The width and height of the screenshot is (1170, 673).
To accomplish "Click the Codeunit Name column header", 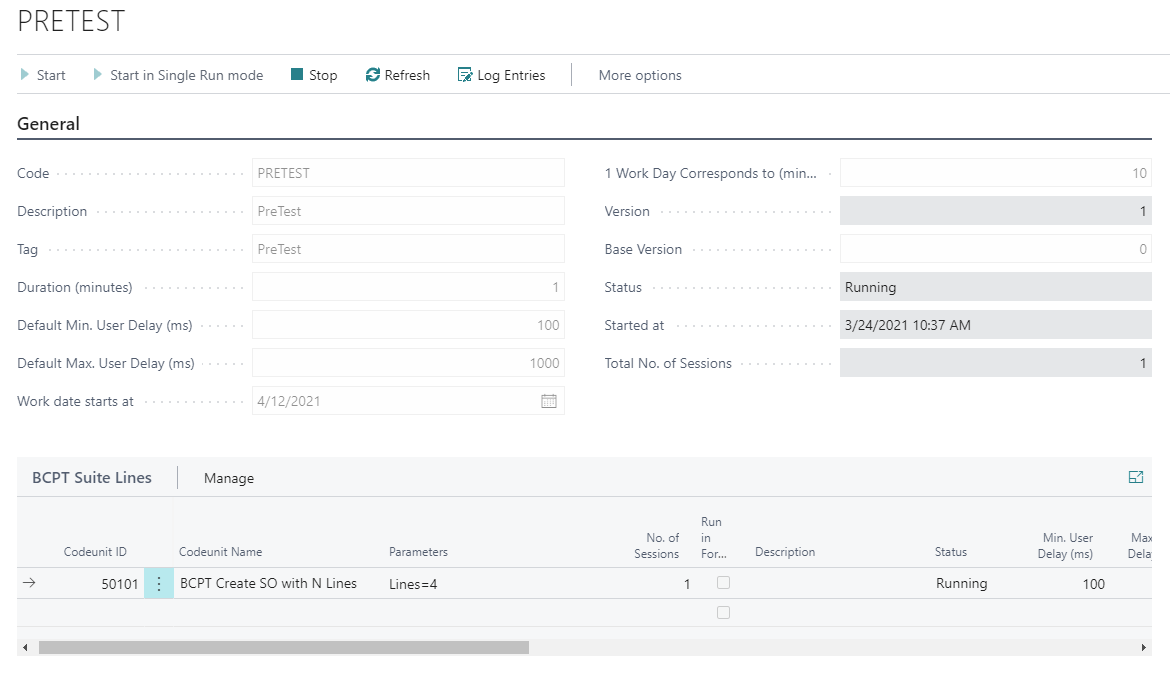I will click(220, 551).
